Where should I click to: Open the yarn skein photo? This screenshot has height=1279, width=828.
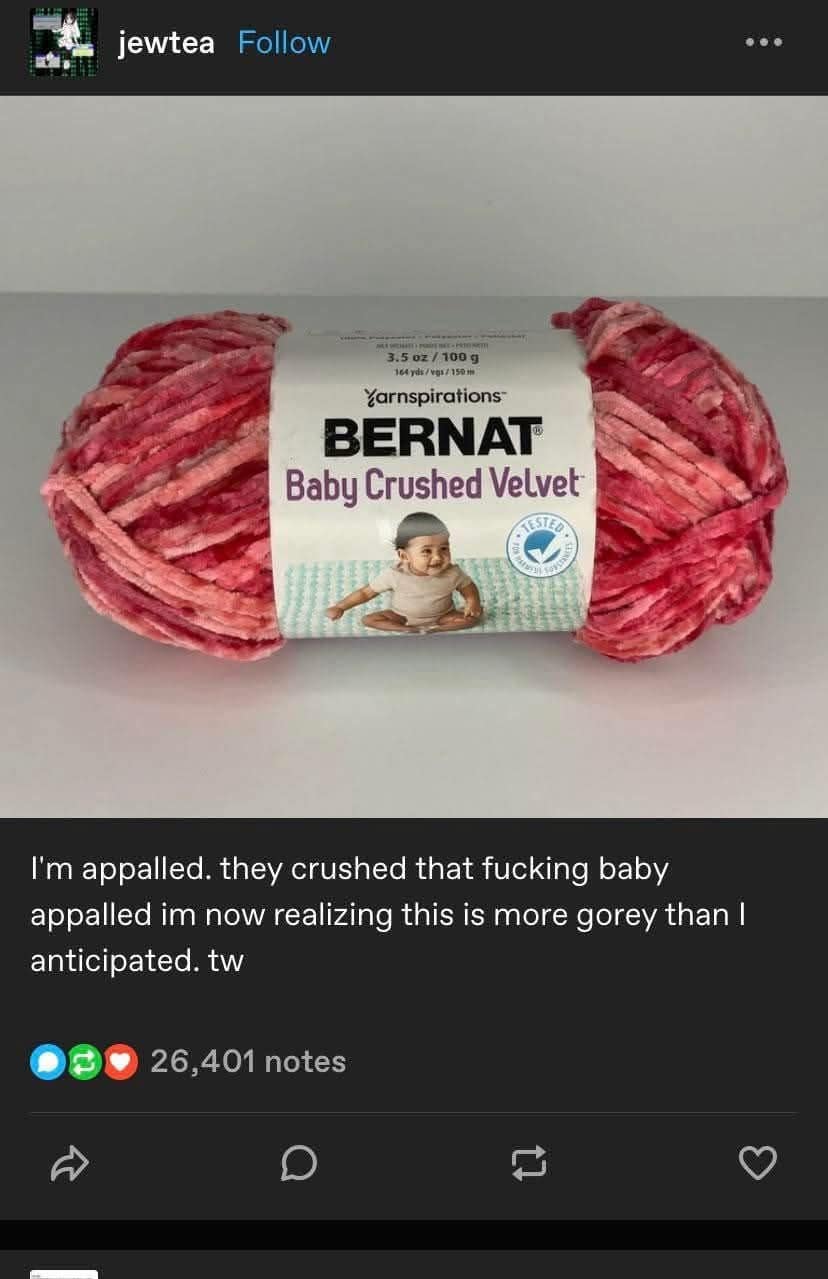click(x=414, y=456)
